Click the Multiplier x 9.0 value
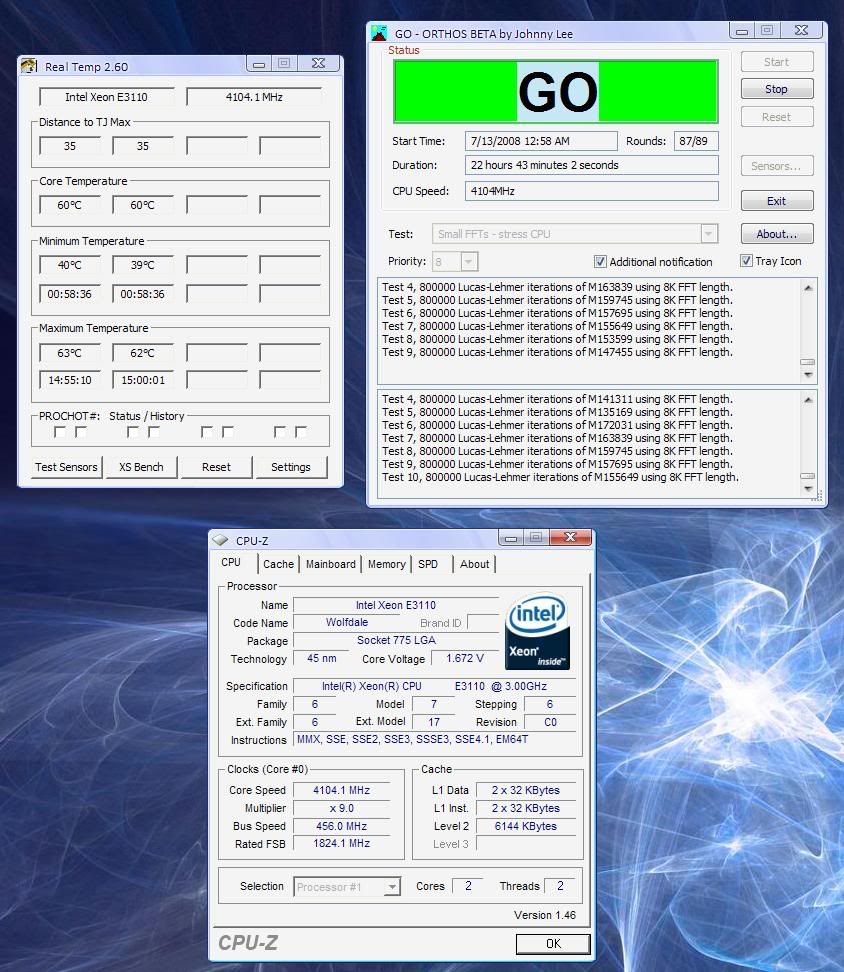 tap(341, 808)
